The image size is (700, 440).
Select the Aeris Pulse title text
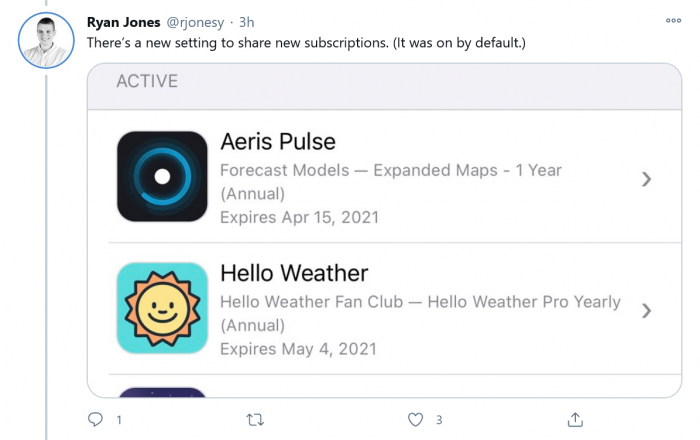(278, 142)
